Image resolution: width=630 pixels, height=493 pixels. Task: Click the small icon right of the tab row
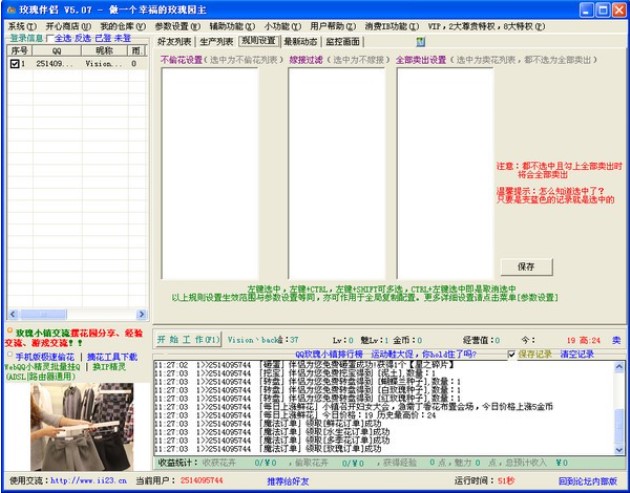tap(421, 42)
